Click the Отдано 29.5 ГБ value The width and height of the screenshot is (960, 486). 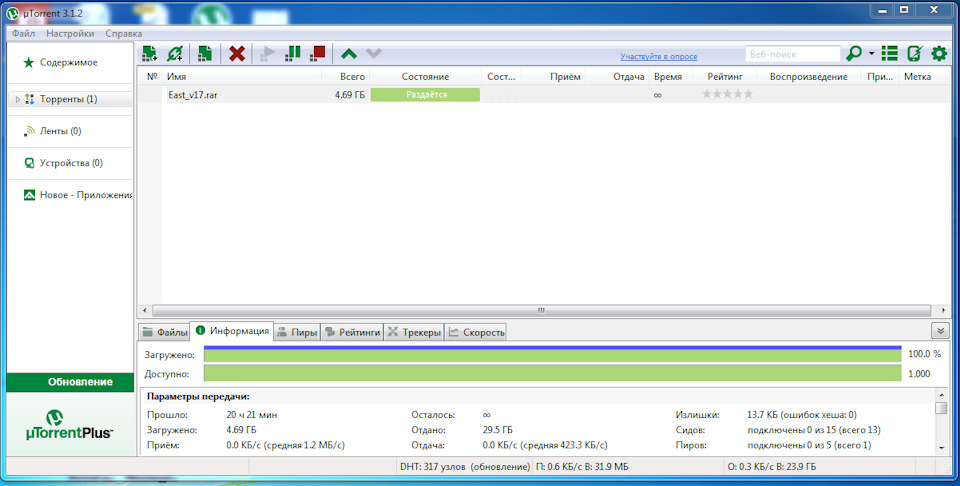click(498, 430)
